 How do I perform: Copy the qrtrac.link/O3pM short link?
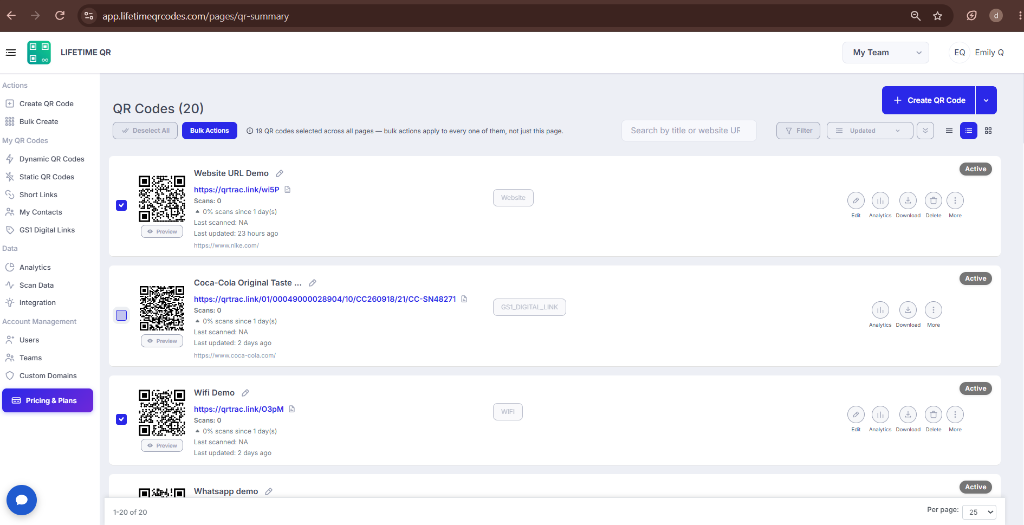pyautogui.click(x=292, y=409)
